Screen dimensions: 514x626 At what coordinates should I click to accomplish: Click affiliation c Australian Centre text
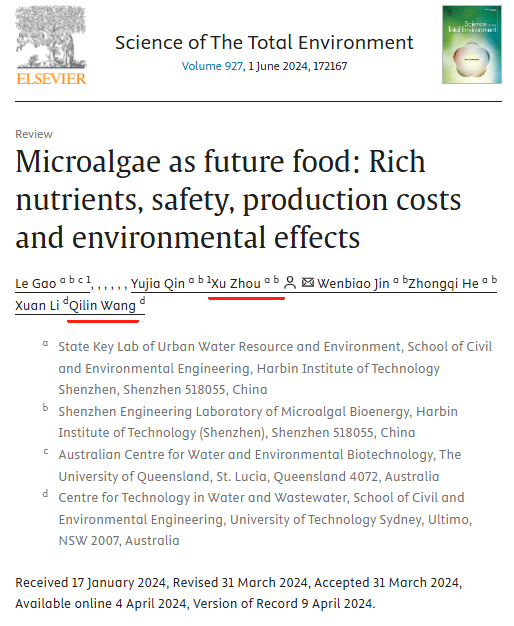click(x=260, y=465)
